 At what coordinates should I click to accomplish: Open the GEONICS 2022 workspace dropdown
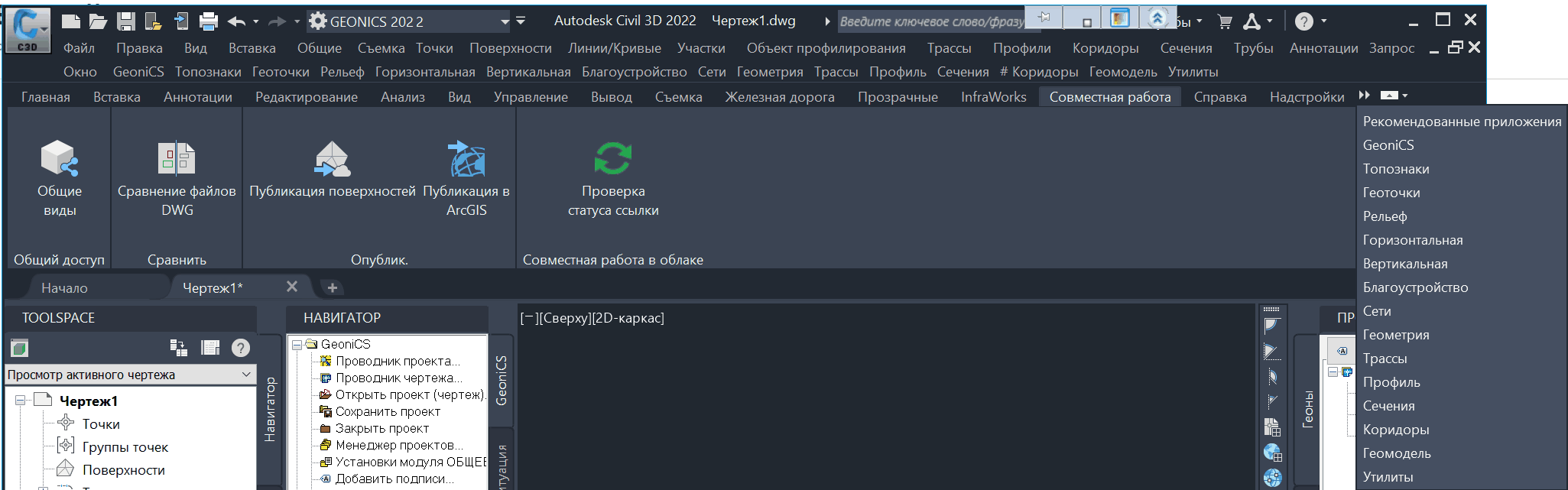pyautogui.click(x=505, y=21)
